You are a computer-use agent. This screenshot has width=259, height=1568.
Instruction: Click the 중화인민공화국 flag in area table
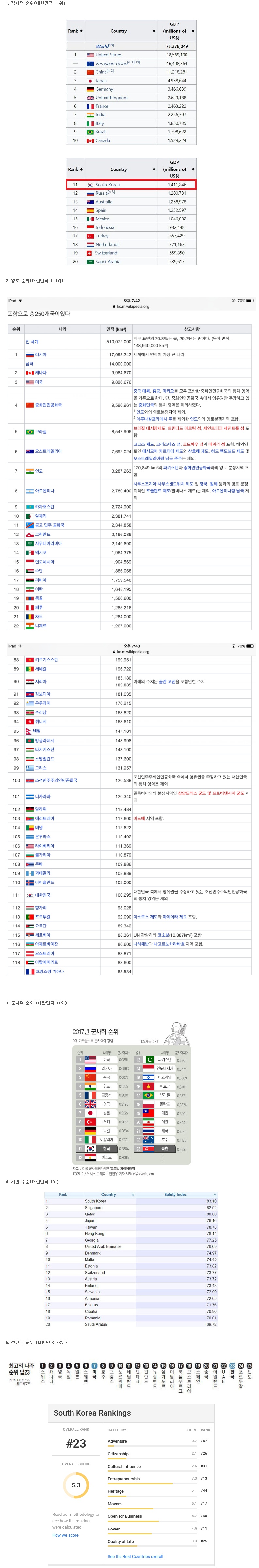click(x=29, y=405)
